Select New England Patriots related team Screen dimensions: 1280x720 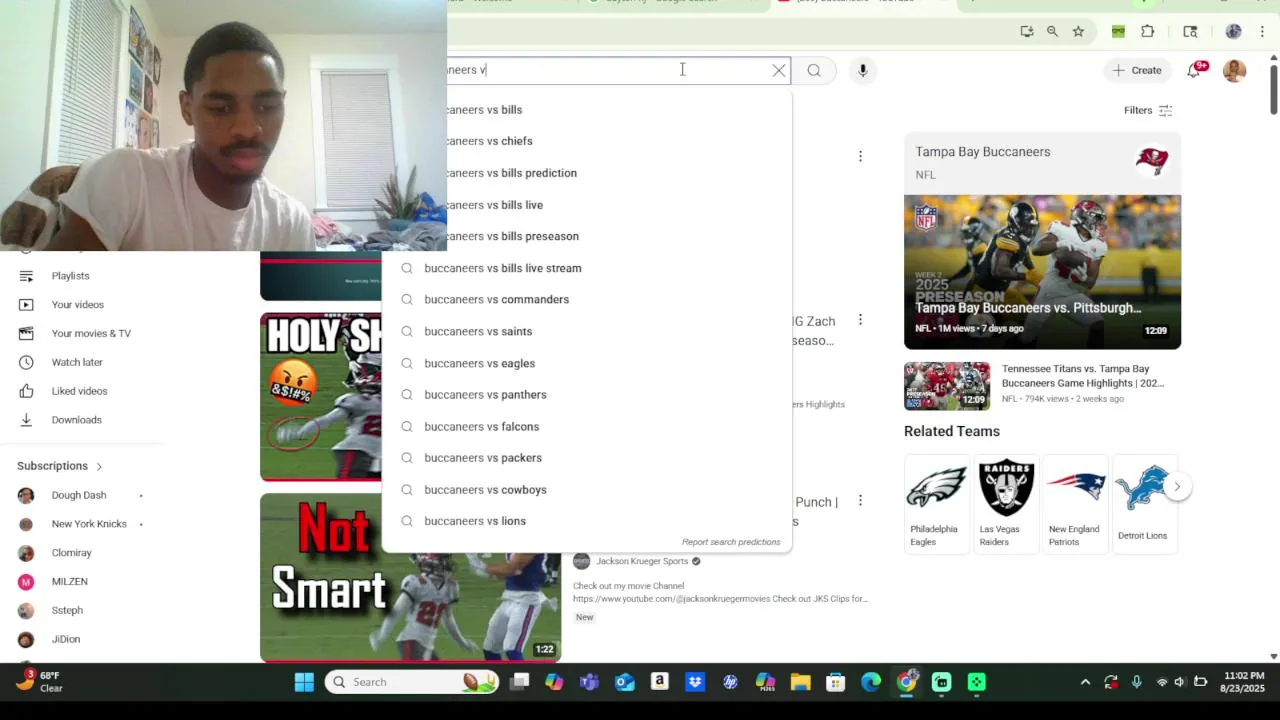point(1075,502)
